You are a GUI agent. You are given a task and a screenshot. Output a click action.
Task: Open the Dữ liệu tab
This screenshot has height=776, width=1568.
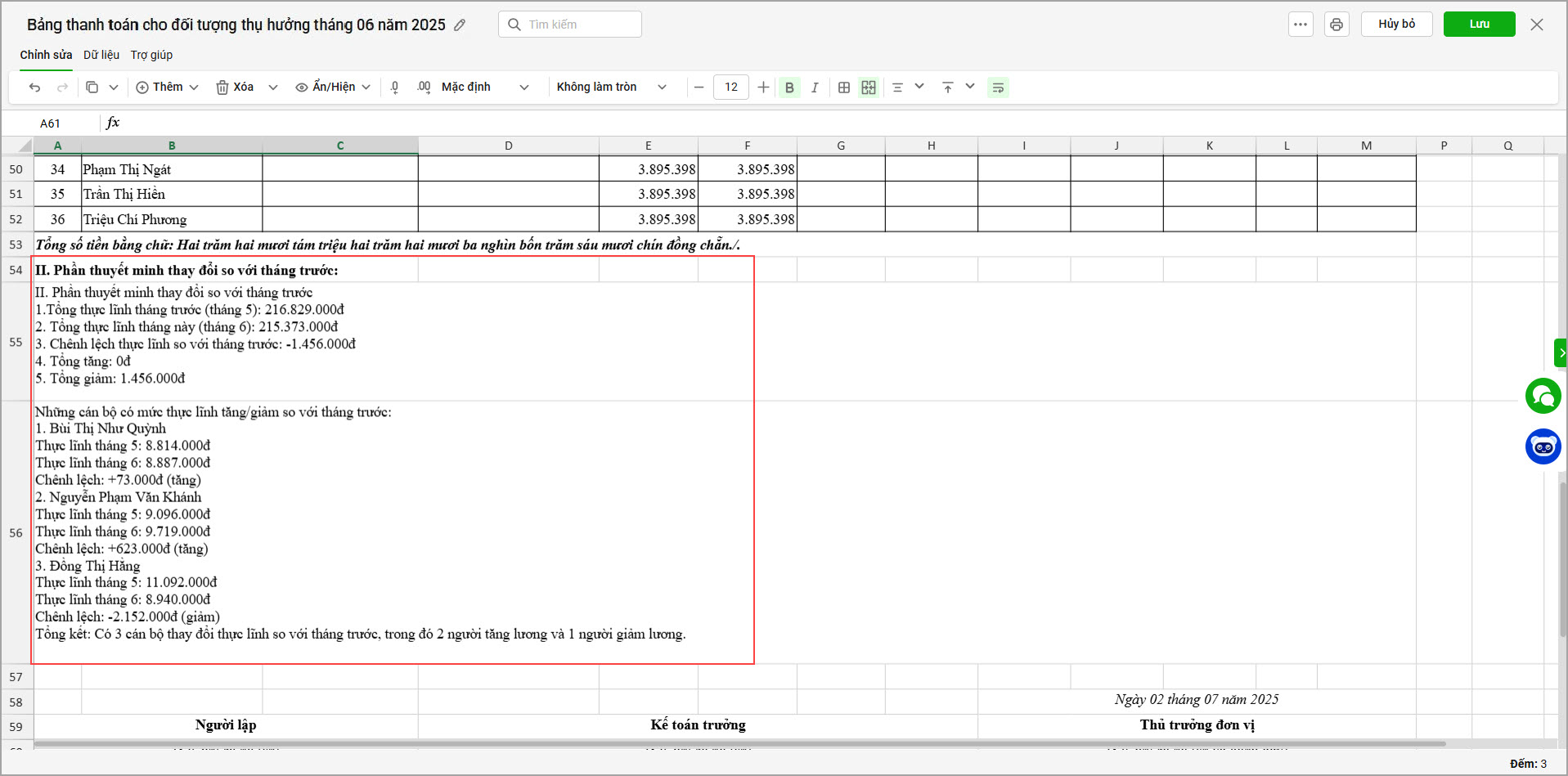click(x=101, y=55)
